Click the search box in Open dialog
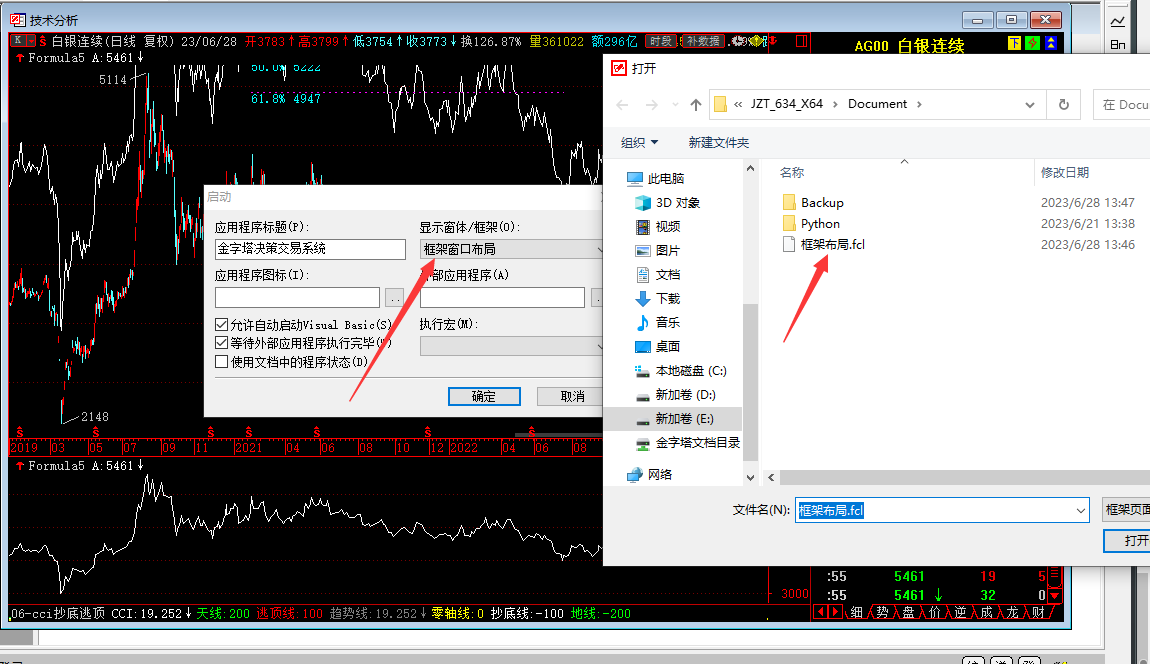The image size is (1150, 664). point(1122,105)
